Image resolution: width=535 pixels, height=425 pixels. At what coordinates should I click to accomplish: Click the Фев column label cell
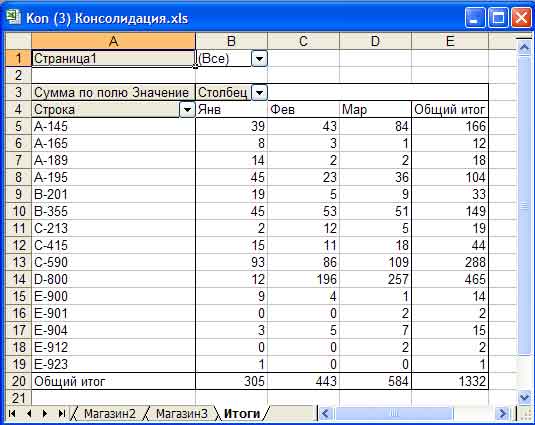303,109
